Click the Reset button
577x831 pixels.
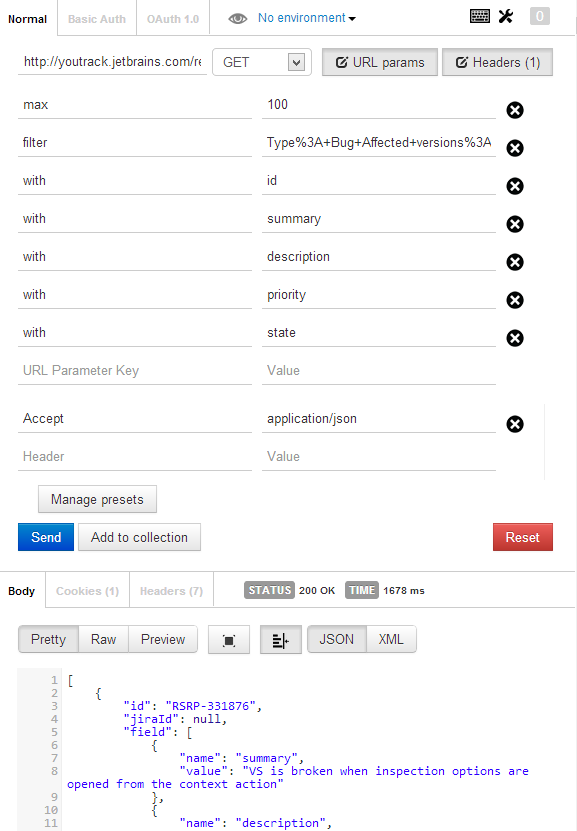522,537
